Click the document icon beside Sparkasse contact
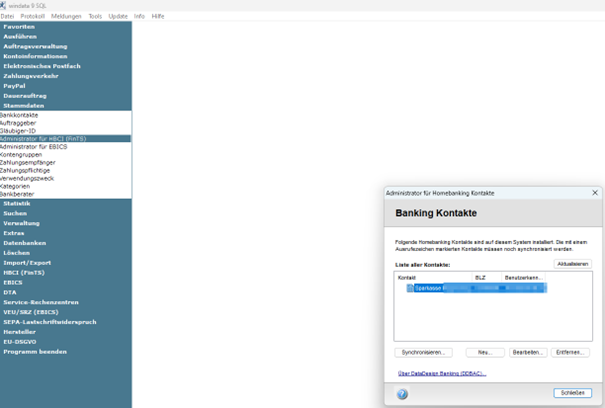Image resolution: width=605 pixels, height=408 pixels. [x=410, y=288]
